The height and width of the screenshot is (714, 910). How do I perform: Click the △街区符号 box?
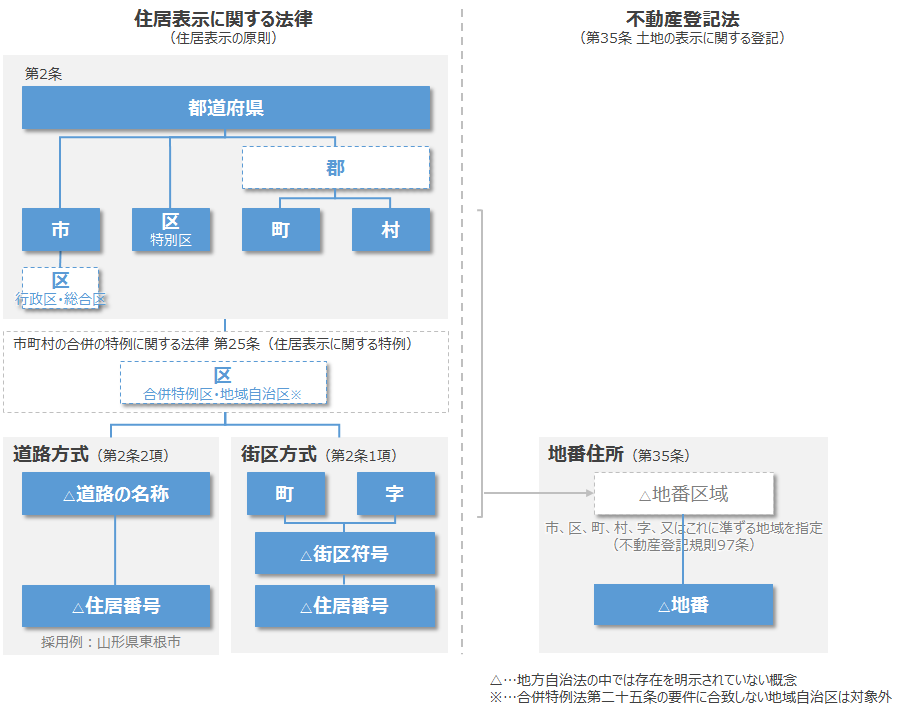[344, 554]
